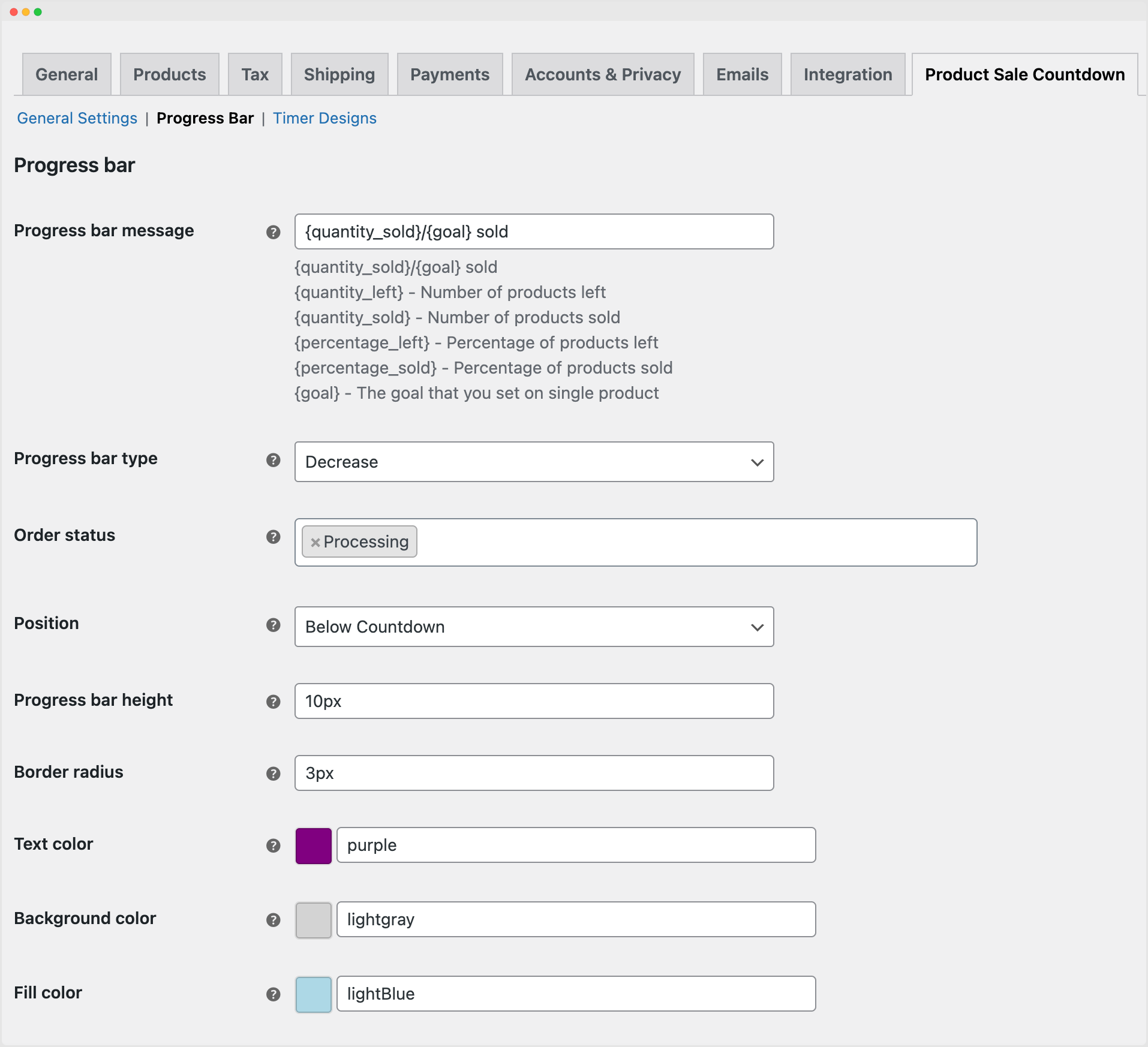1148x1047 pixels.
Task: Focus the Border radius input field
Action: click(x=533, y=773)
